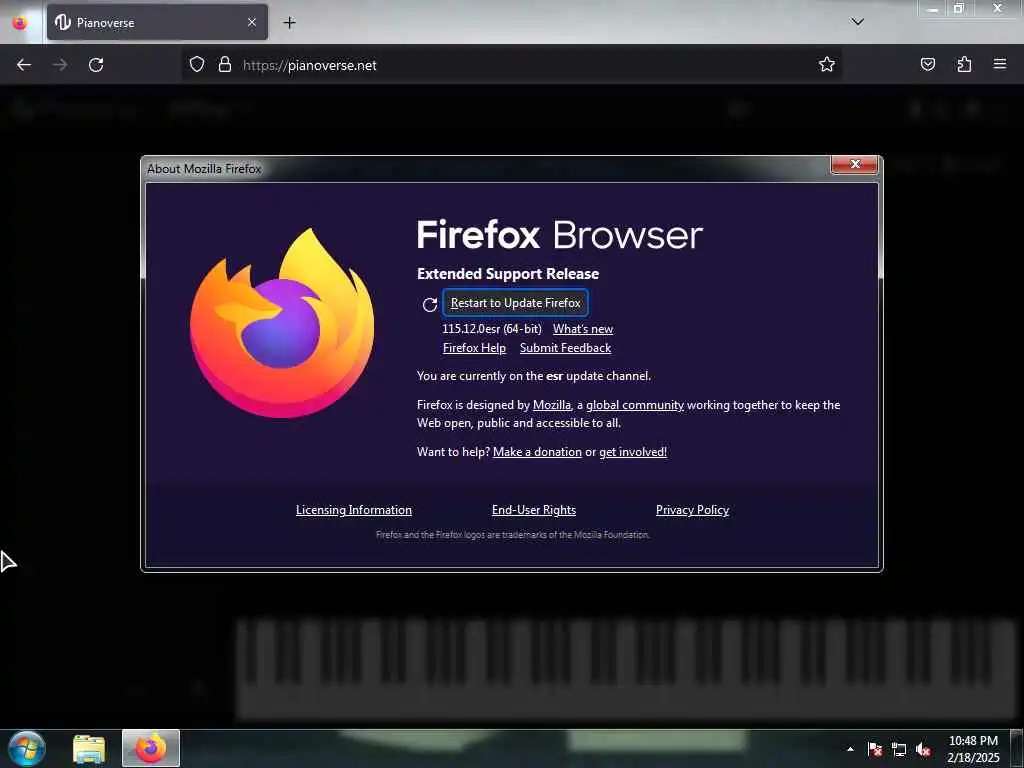The width and height of the screenshot is (1024, 768).
Task: Open the network tray icon
Action: (x=899, y=749)
